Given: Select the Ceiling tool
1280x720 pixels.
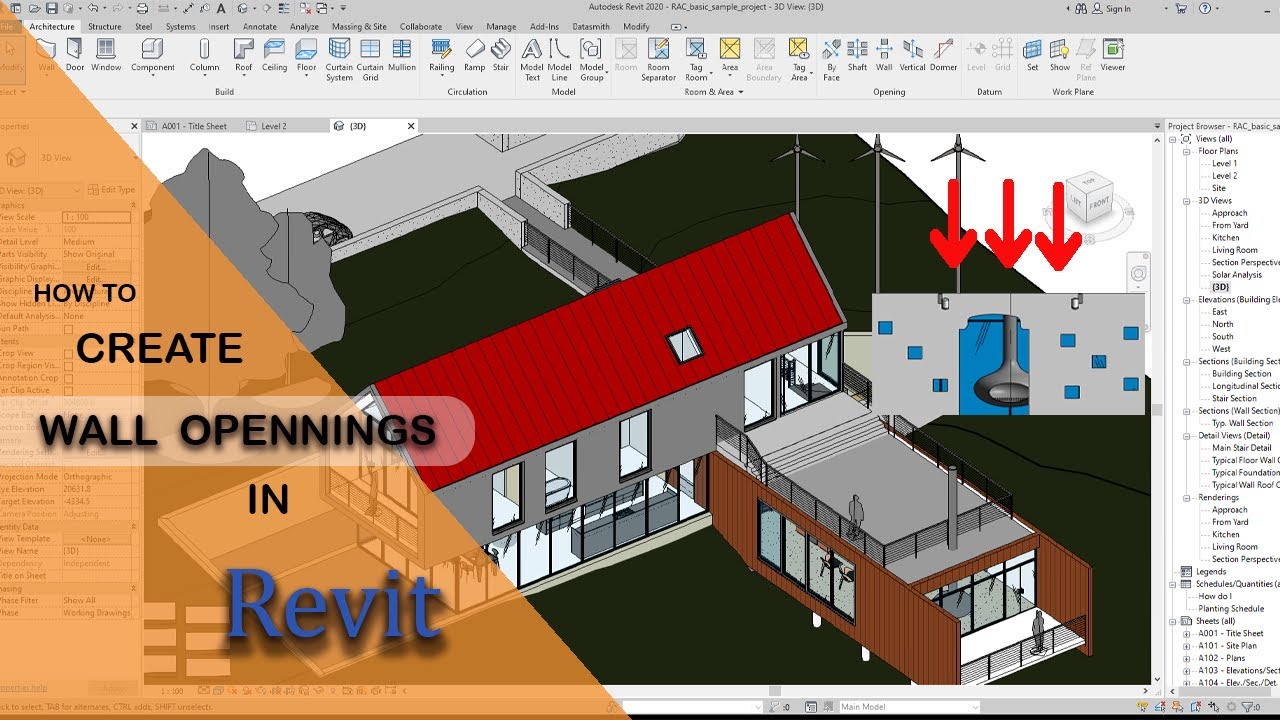Looking at the screenshot, I should pos(274,55).
